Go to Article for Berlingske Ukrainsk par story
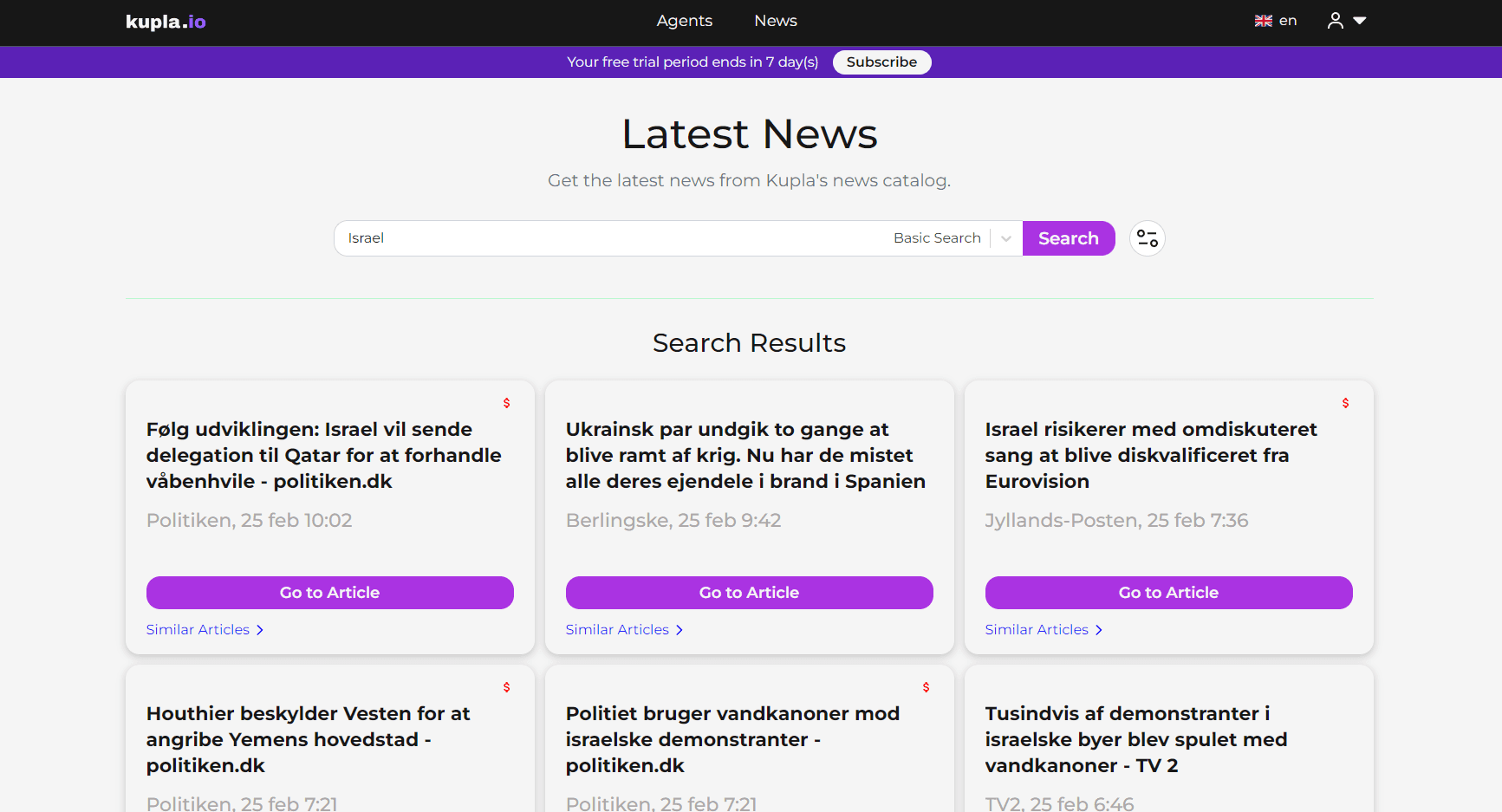1502x812 pixels. click(750, 593)
